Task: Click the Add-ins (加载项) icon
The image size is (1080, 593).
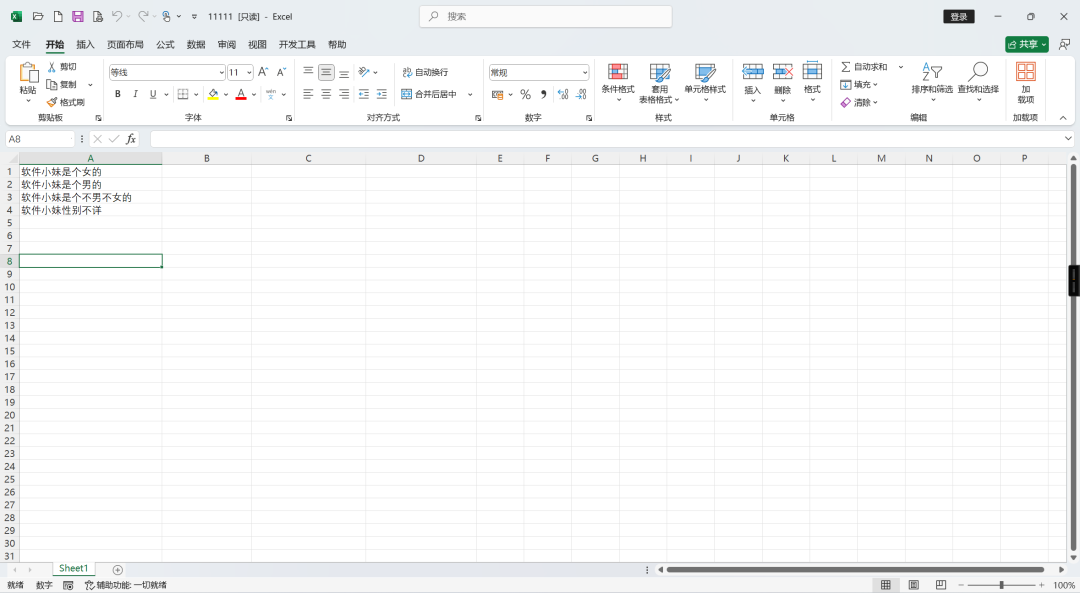Action: (x=1025, y=72)
